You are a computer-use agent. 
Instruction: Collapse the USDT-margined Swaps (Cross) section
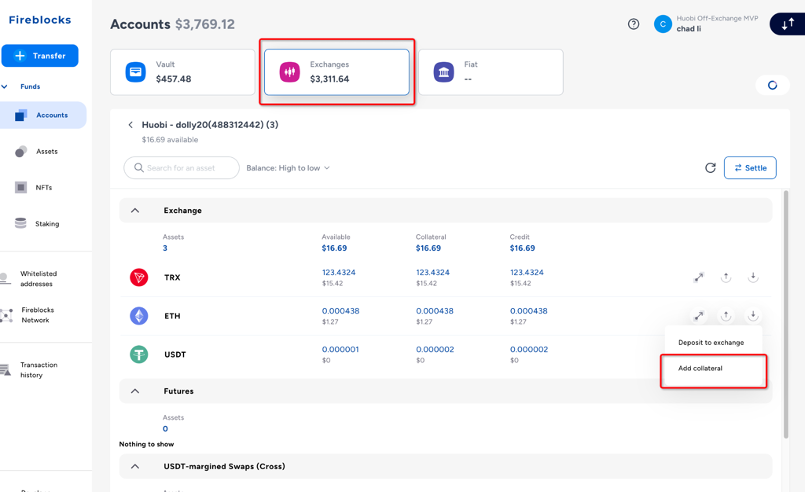point(135,466)
